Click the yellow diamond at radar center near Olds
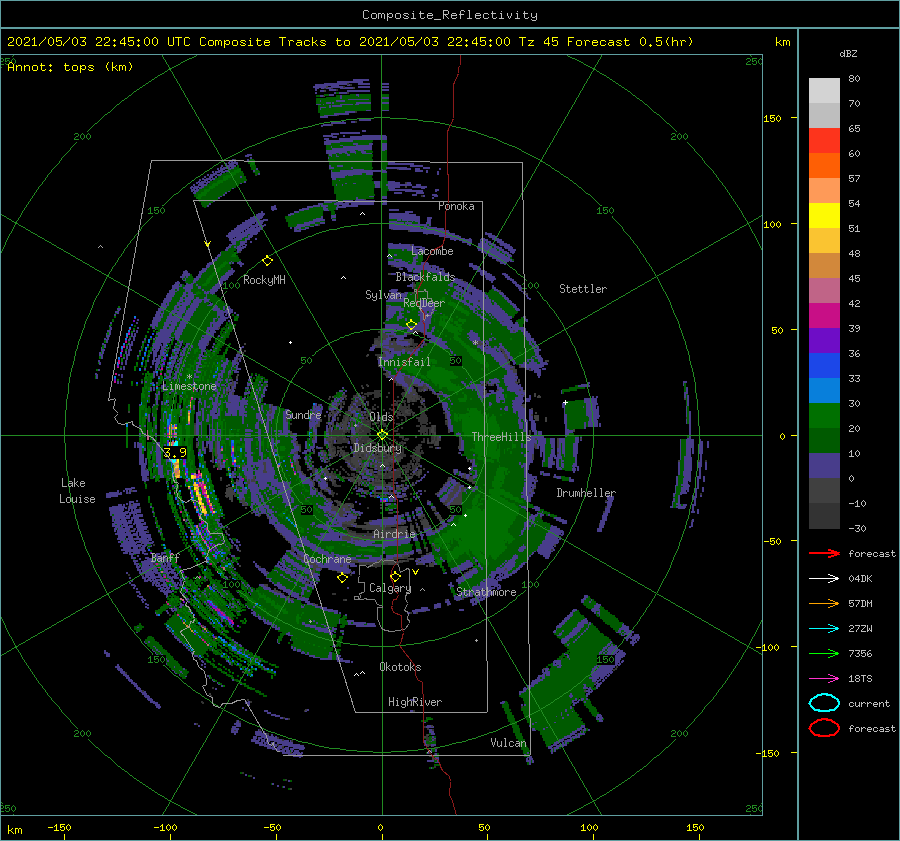This screenshot has width=900, height=841. 382,435
